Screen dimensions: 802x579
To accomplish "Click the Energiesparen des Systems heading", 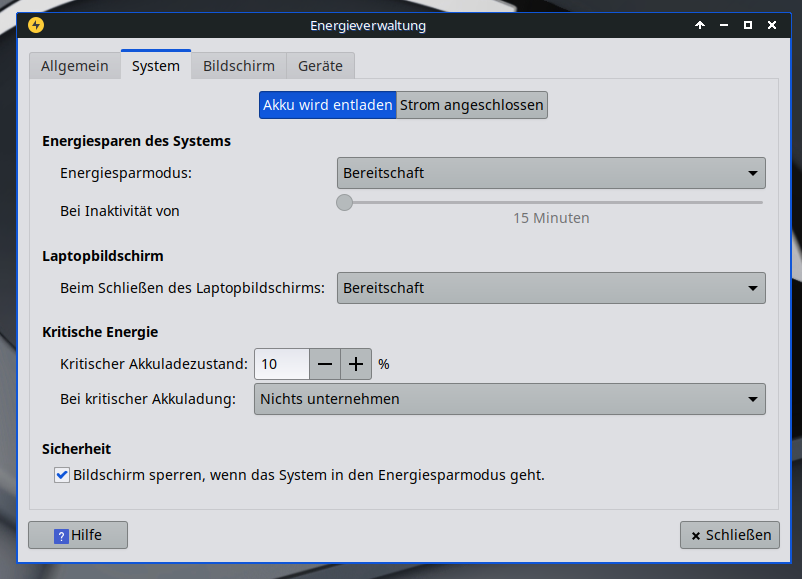I will click(137, 141).
